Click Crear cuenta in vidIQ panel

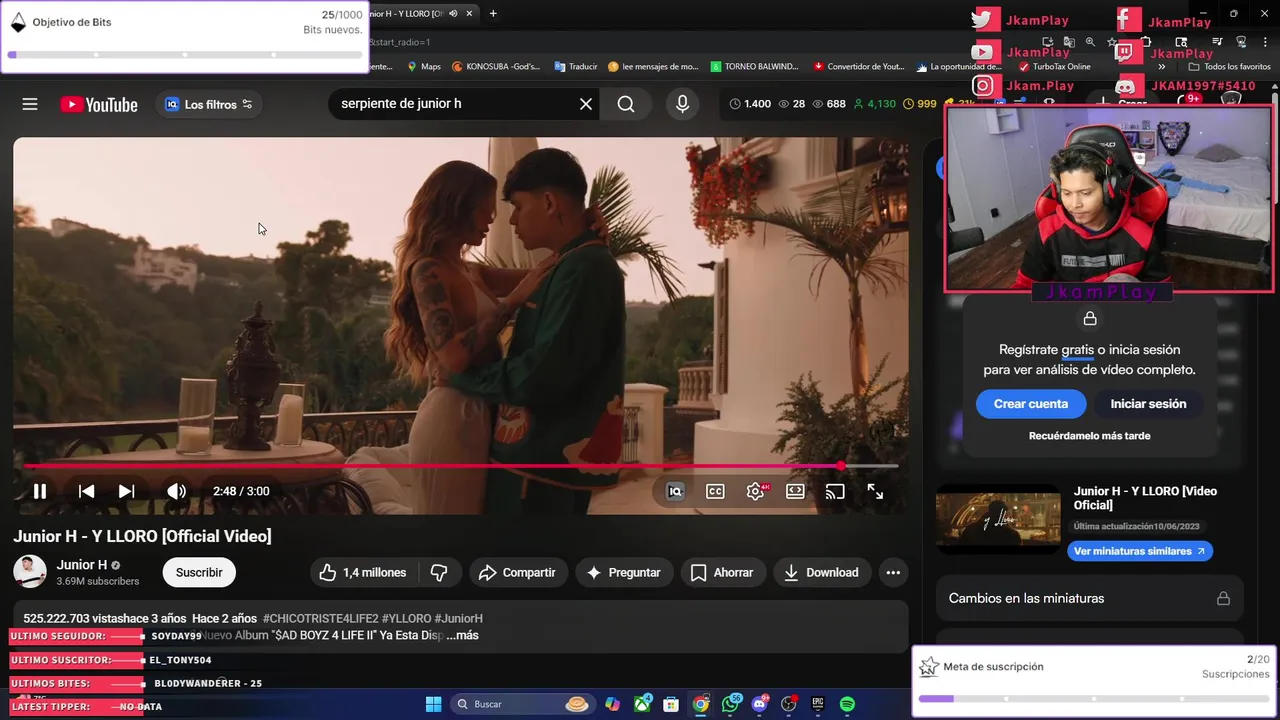coord(1031,404)
